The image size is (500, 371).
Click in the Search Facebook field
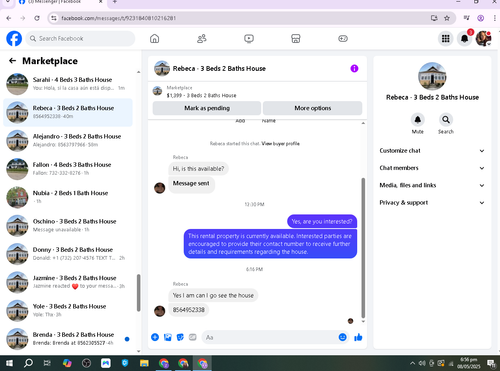tap(80, 39)
